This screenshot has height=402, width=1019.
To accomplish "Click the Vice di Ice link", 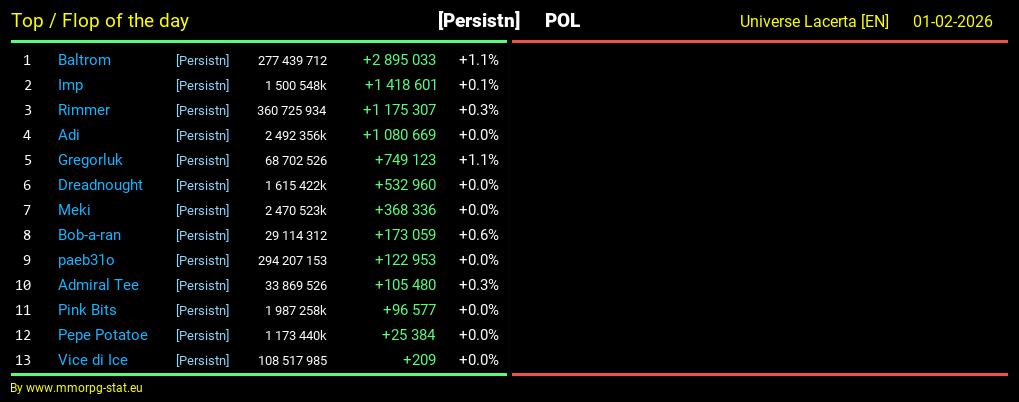I will tap(93, 360).
